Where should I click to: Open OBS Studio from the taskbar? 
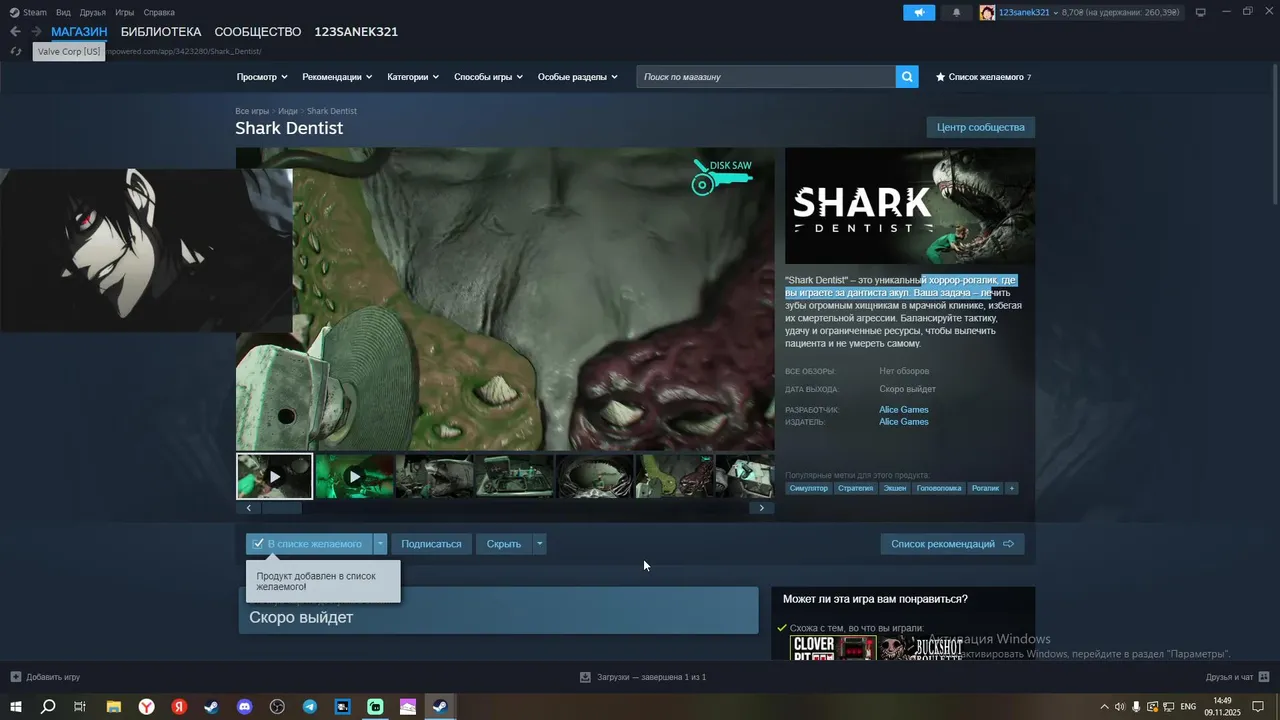(x=278, y=707)
